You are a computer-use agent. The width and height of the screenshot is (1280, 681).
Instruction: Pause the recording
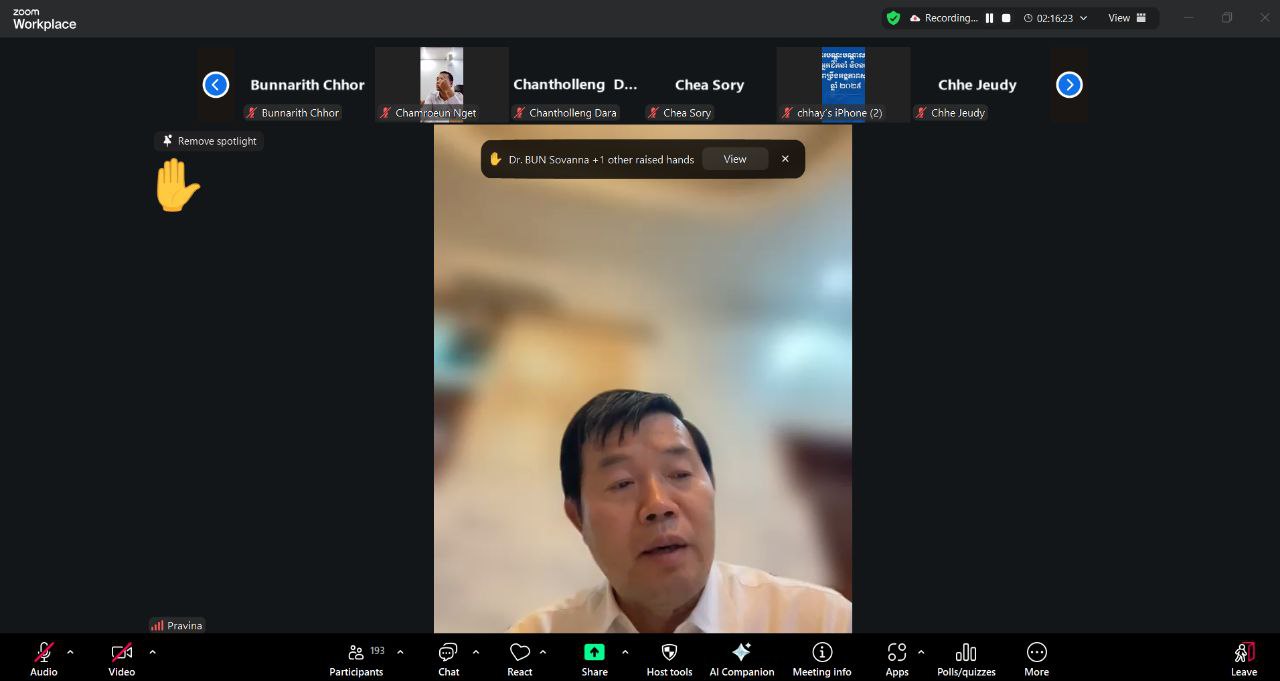coord(990,18)
